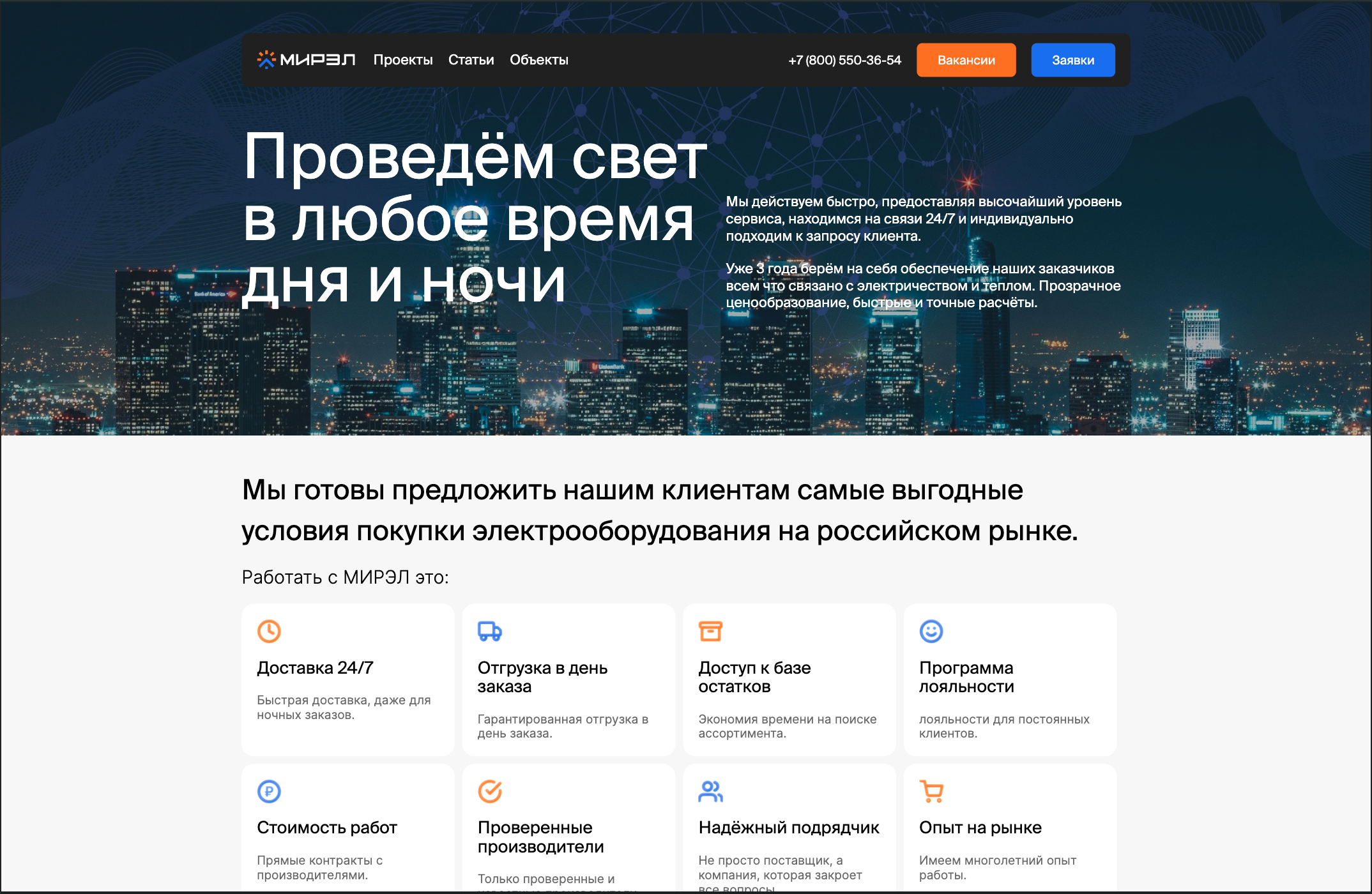The height and width of the screenshot is (894, 1372).
Task: Click the checkmark icon for Проверенные производители
Action: (x=490, y=791)
